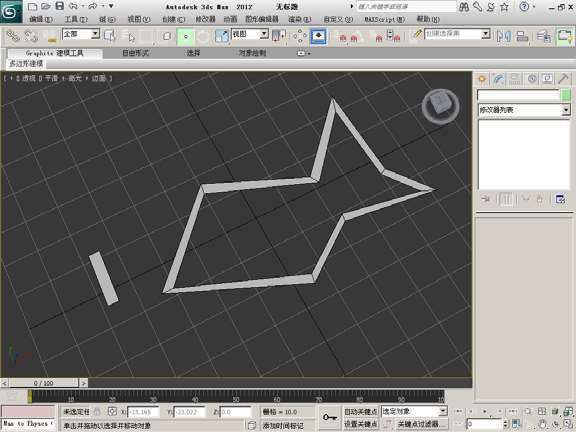Click the Unlink Selection icon

[31, 36]
